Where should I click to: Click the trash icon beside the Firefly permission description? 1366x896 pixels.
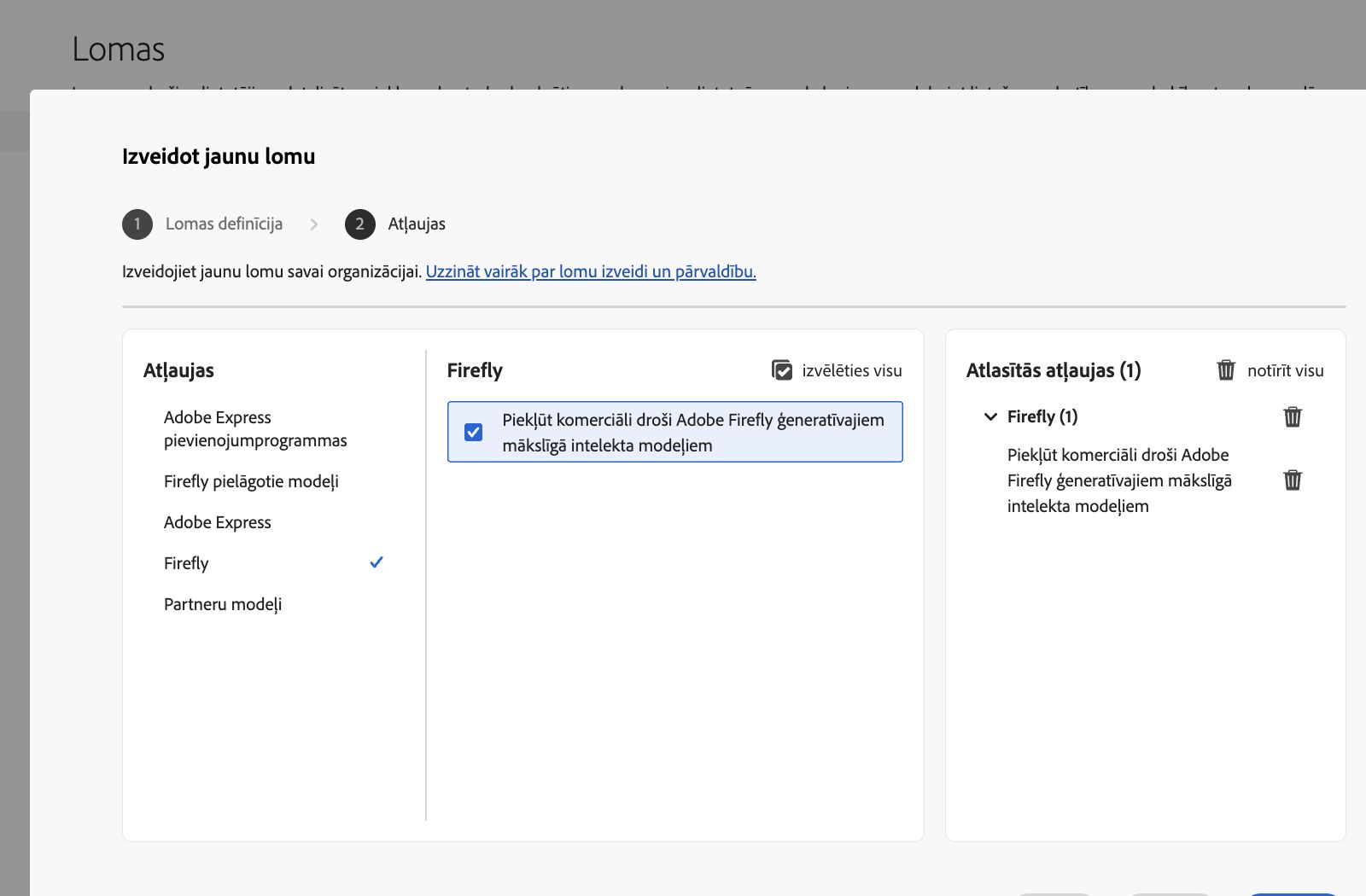(1292, 480)
